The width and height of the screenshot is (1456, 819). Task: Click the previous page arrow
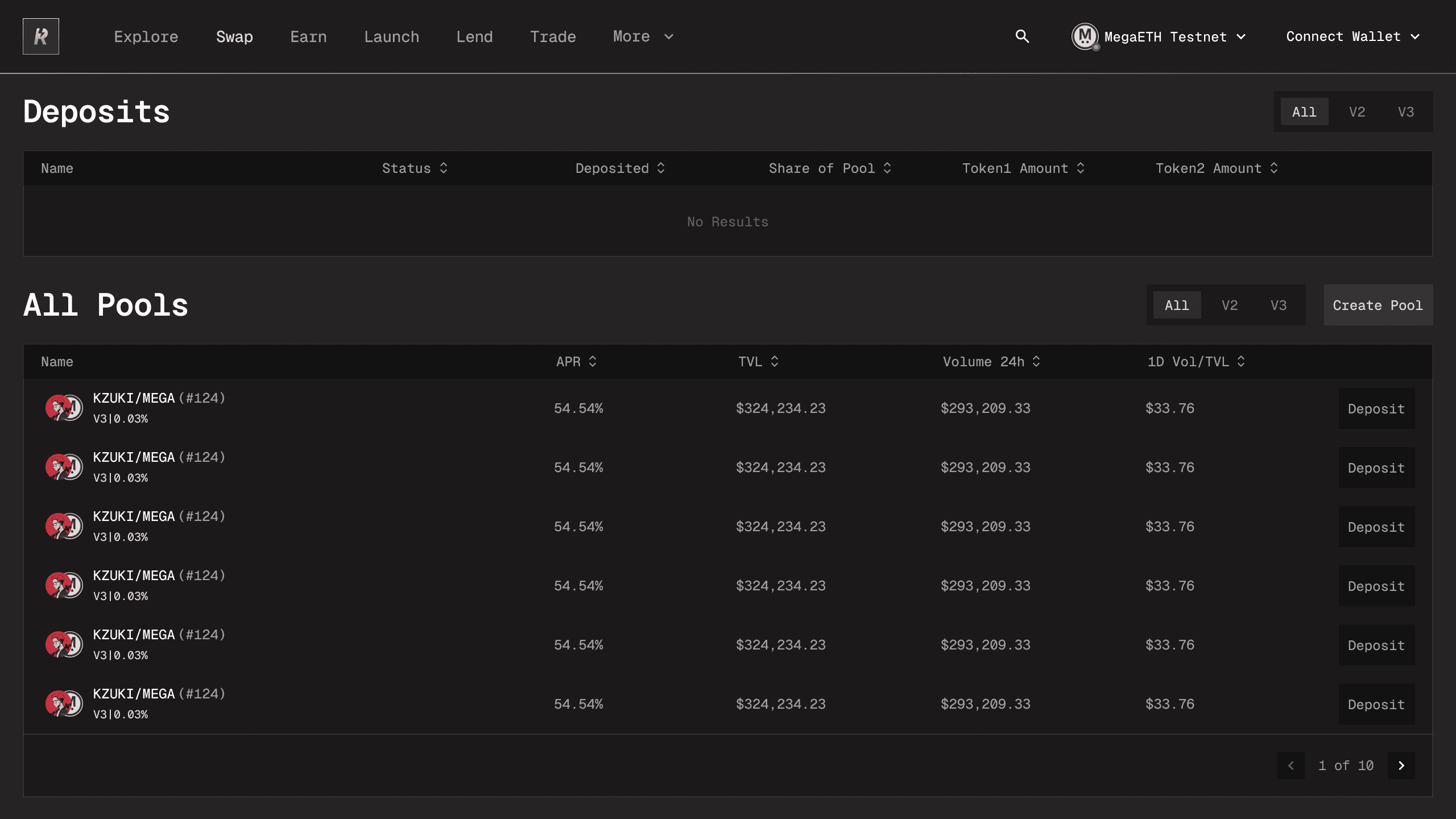click(x=1291, y=766)
